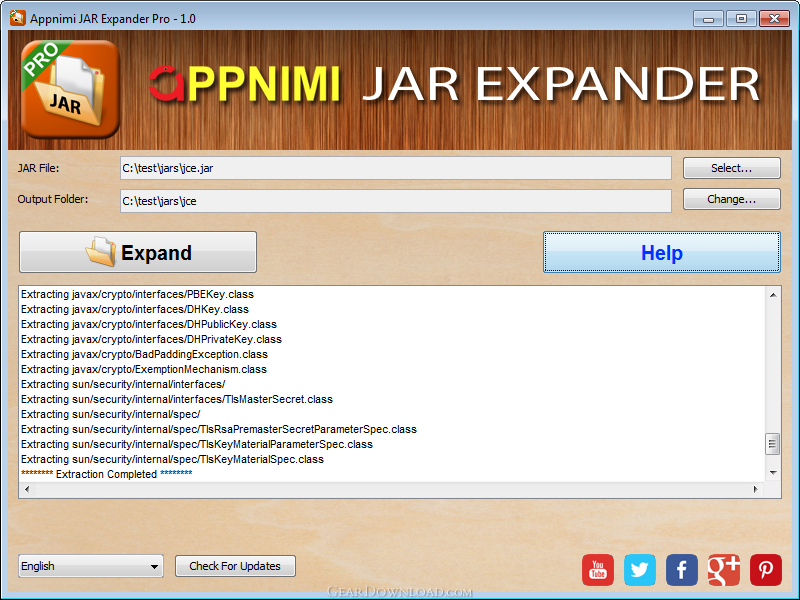Select the log line ending DHPublicKey.class
Viewport: 800px width, 600px height.
tap(149, 324)
